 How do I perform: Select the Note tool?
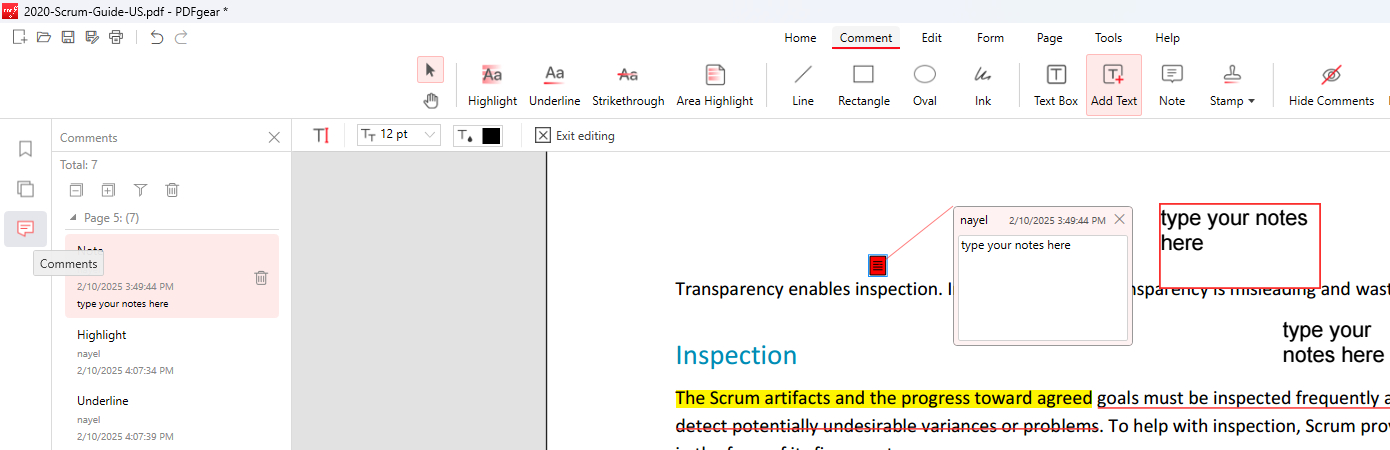[1172, 85]
